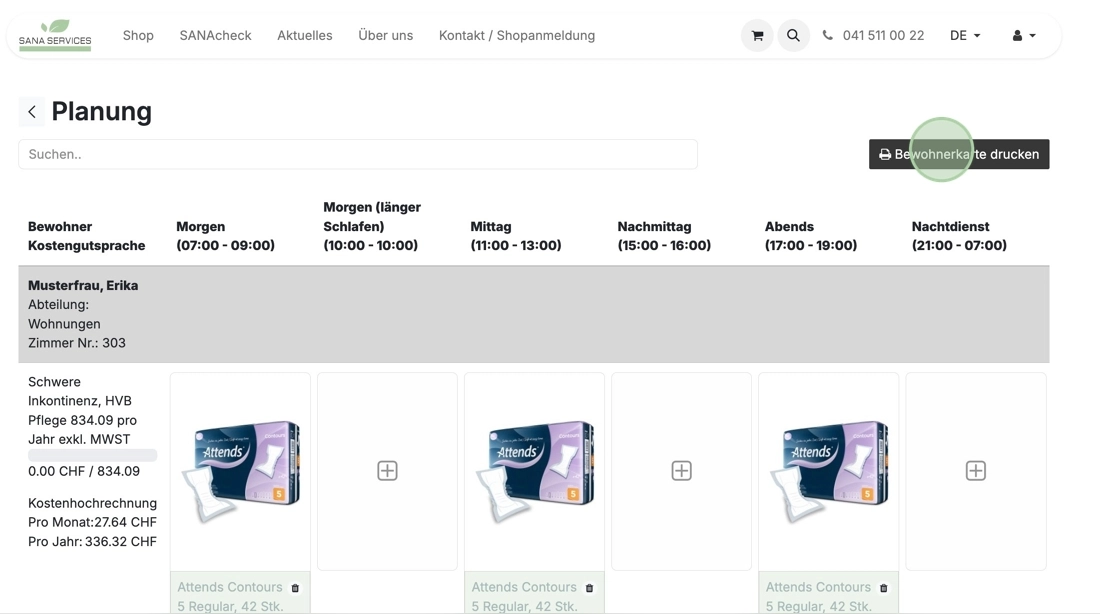
Task: Click the Abends (17:00 - 19:00) header
Action: click(x=811, y=236)
